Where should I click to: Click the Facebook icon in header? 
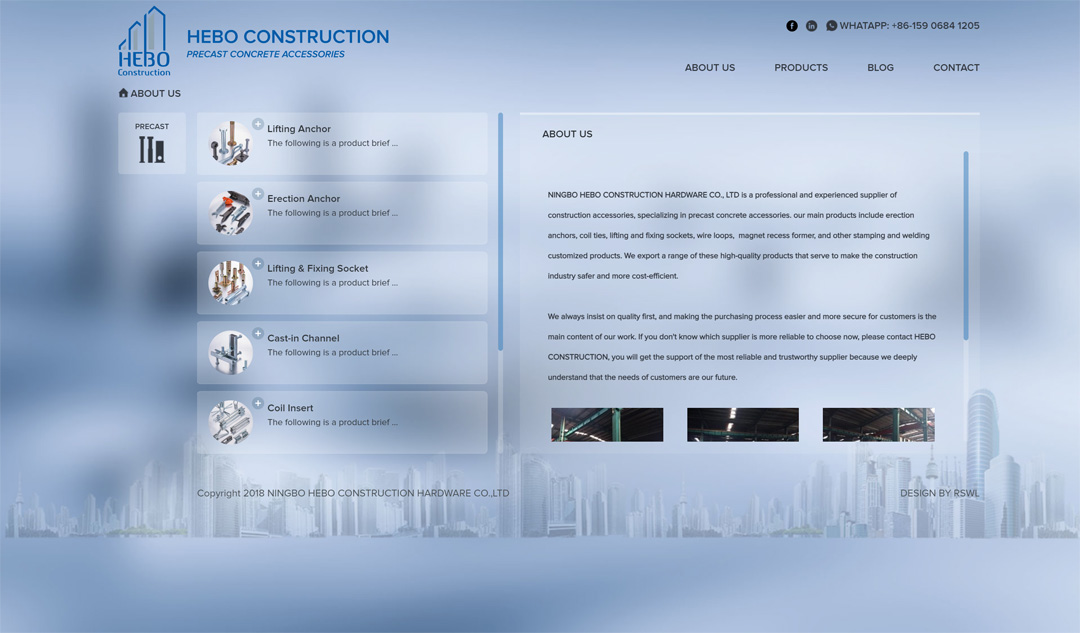click(792, 26)
